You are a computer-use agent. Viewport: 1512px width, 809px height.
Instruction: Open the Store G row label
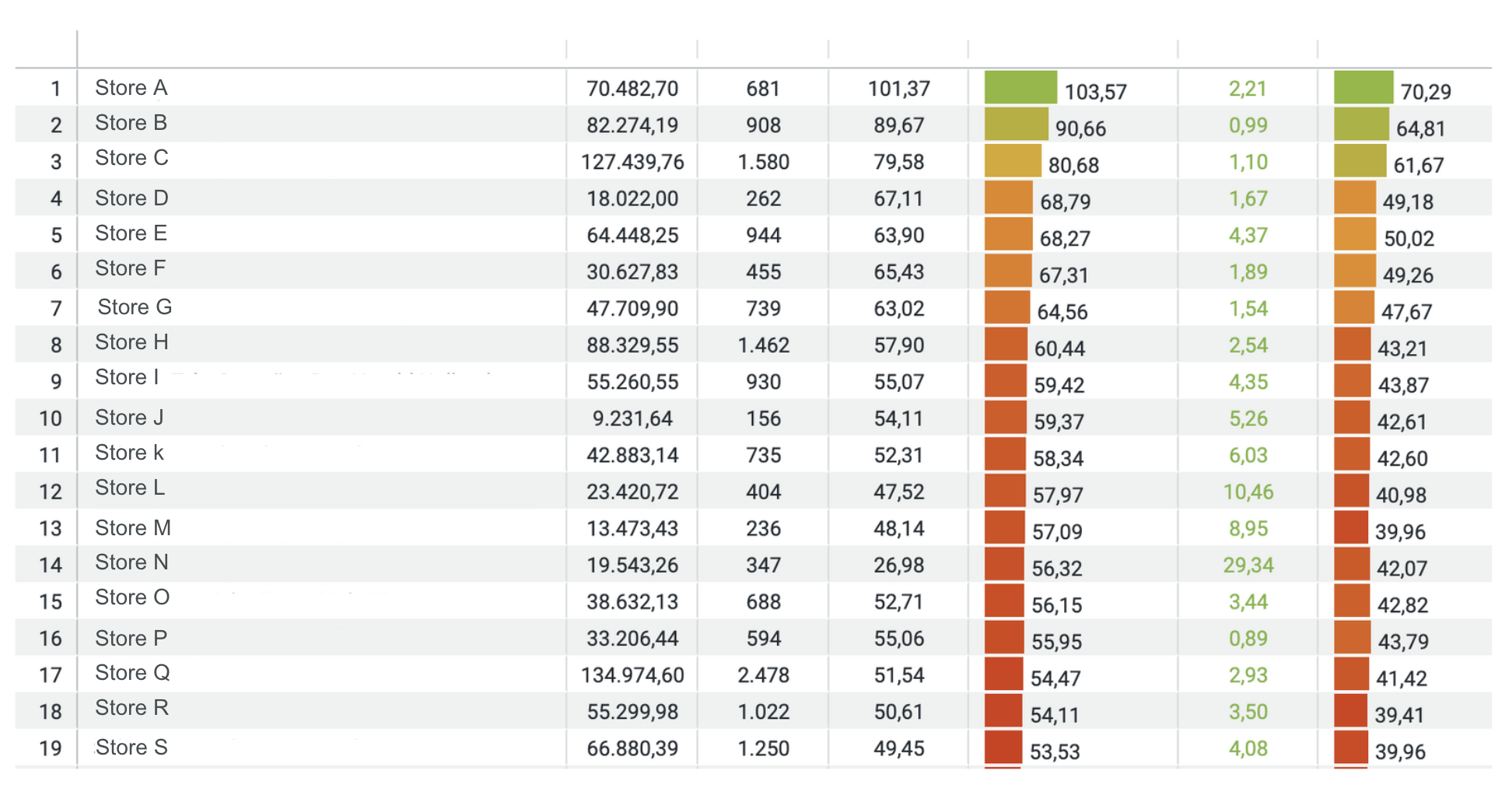click(x=135, y=307)
